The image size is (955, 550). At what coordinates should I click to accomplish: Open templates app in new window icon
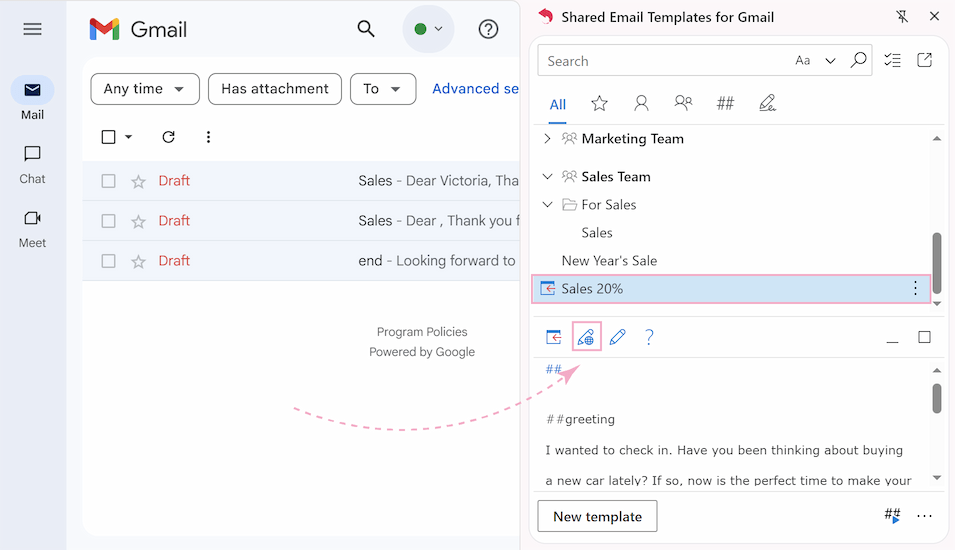coord(925,60)
